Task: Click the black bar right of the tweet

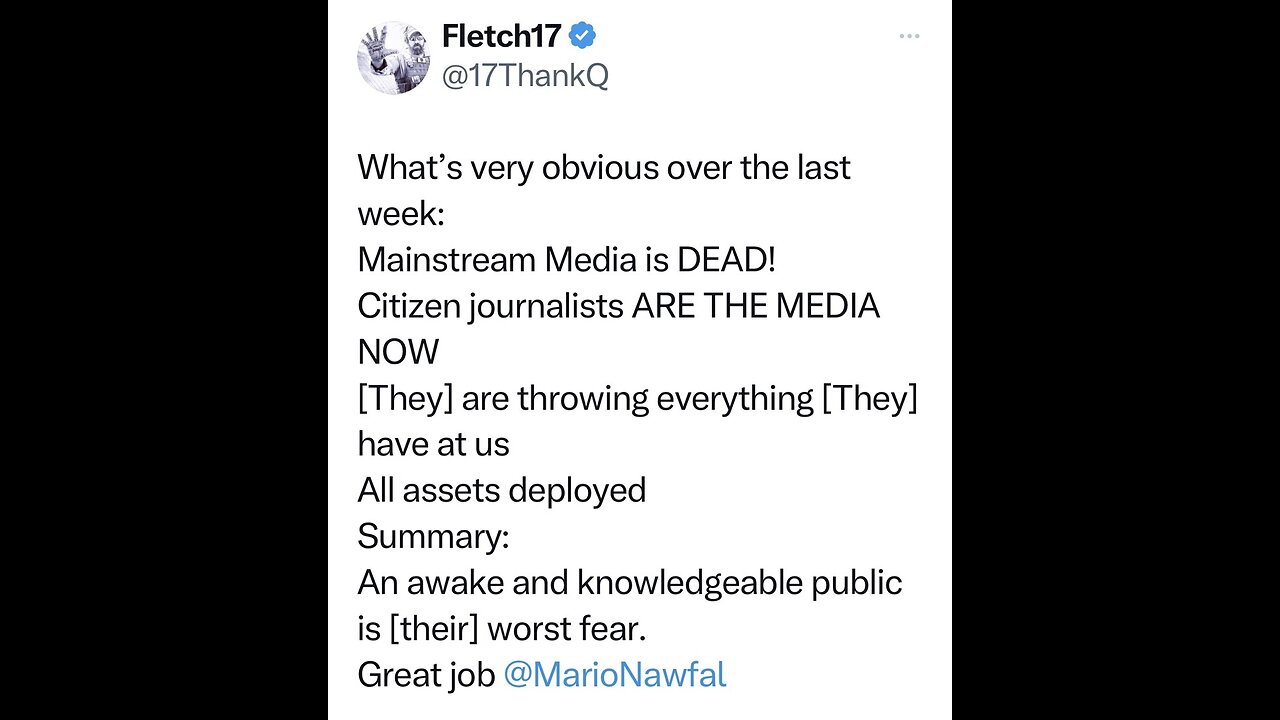Action: (1115, 360)
